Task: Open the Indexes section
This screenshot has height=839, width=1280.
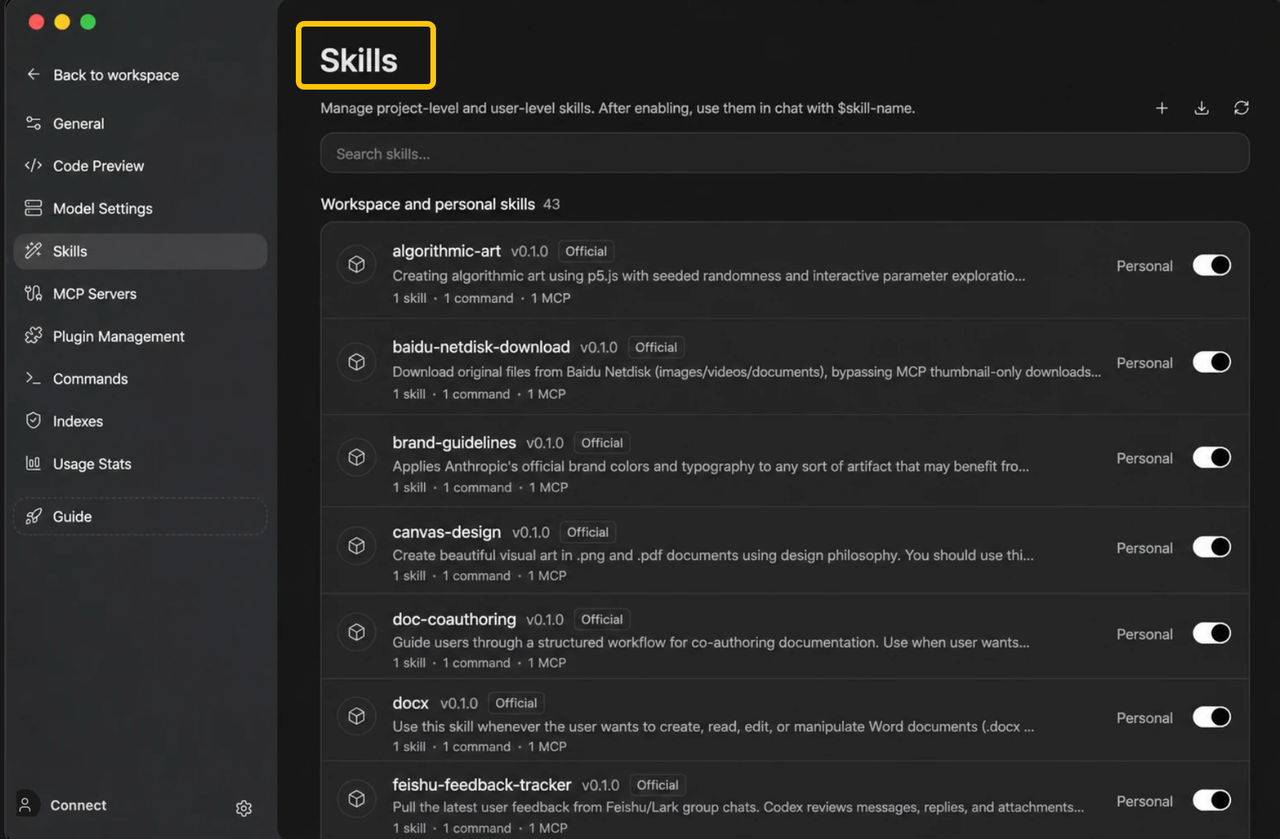Action: (x=140, y=421)
